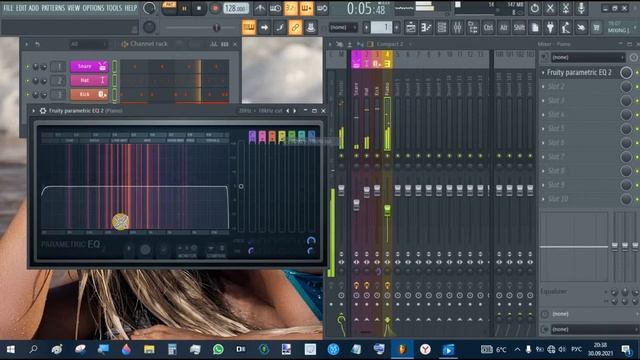Expand the Slot 2 arrow in mixer
The width and height of the screenshot is (640, 360).
tap(543, 87)
